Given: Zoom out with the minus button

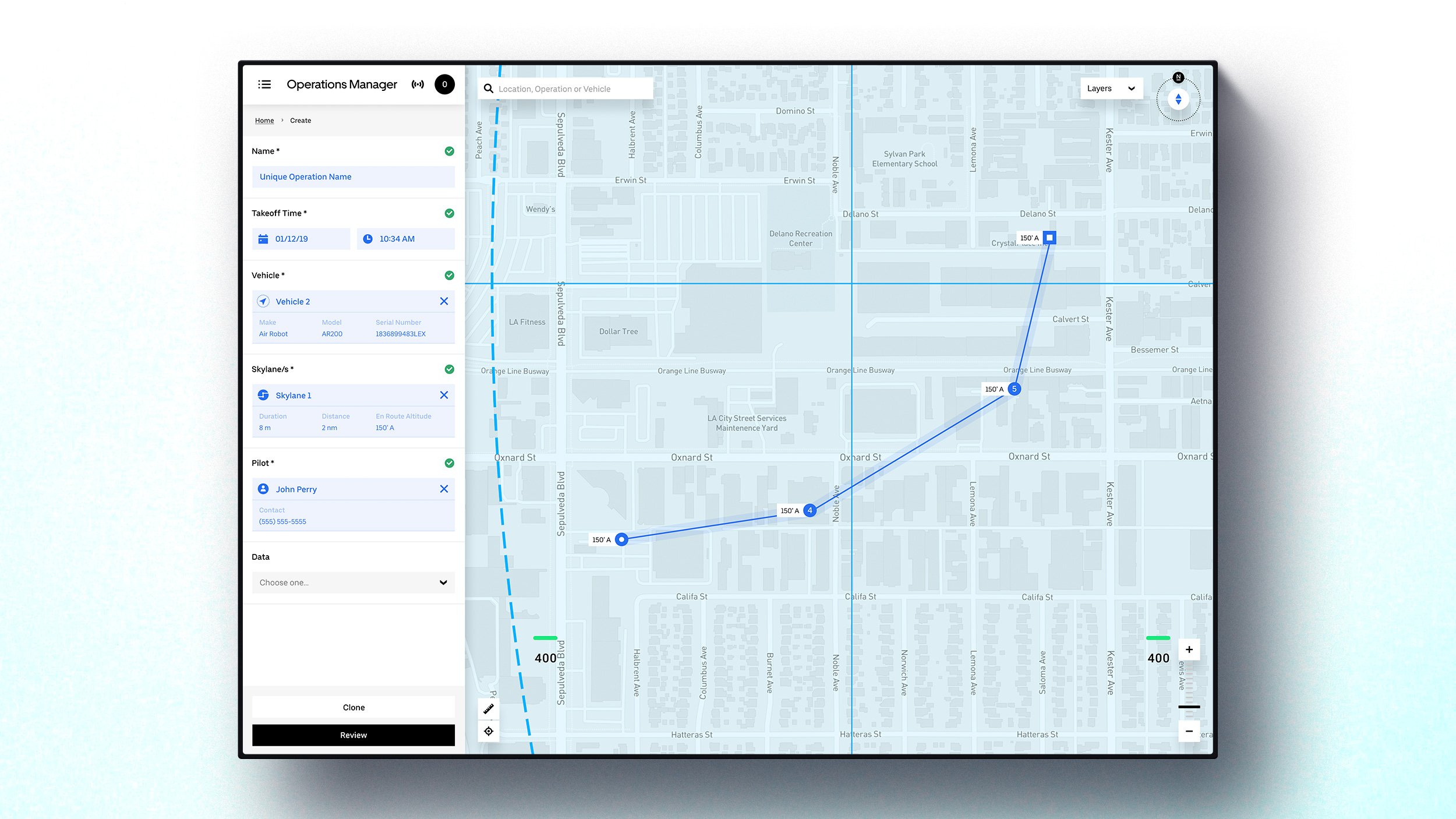Looking at the screenshot, I should tap(1189, 731).
